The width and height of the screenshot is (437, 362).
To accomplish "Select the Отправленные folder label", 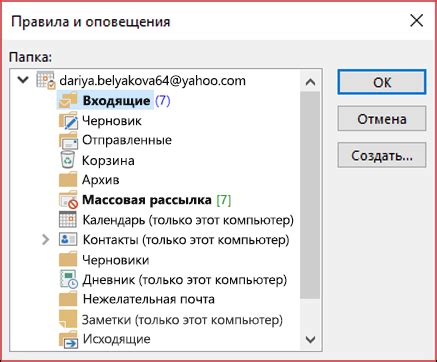I will coord(127,140).
